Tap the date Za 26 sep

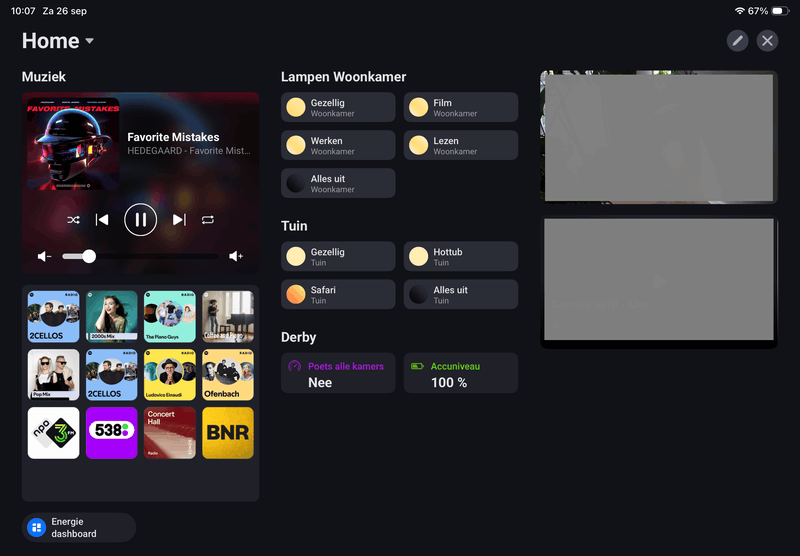64,11
